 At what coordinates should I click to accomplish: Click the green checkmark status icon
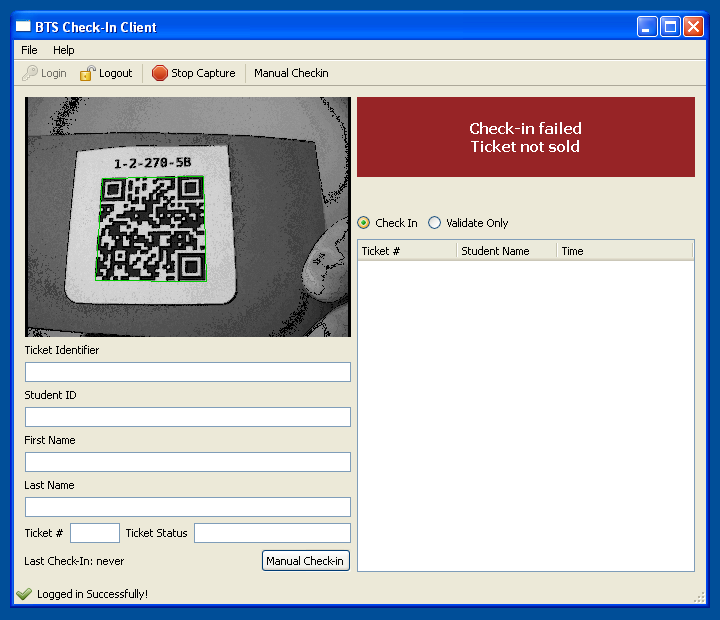[x=24, y=594]
